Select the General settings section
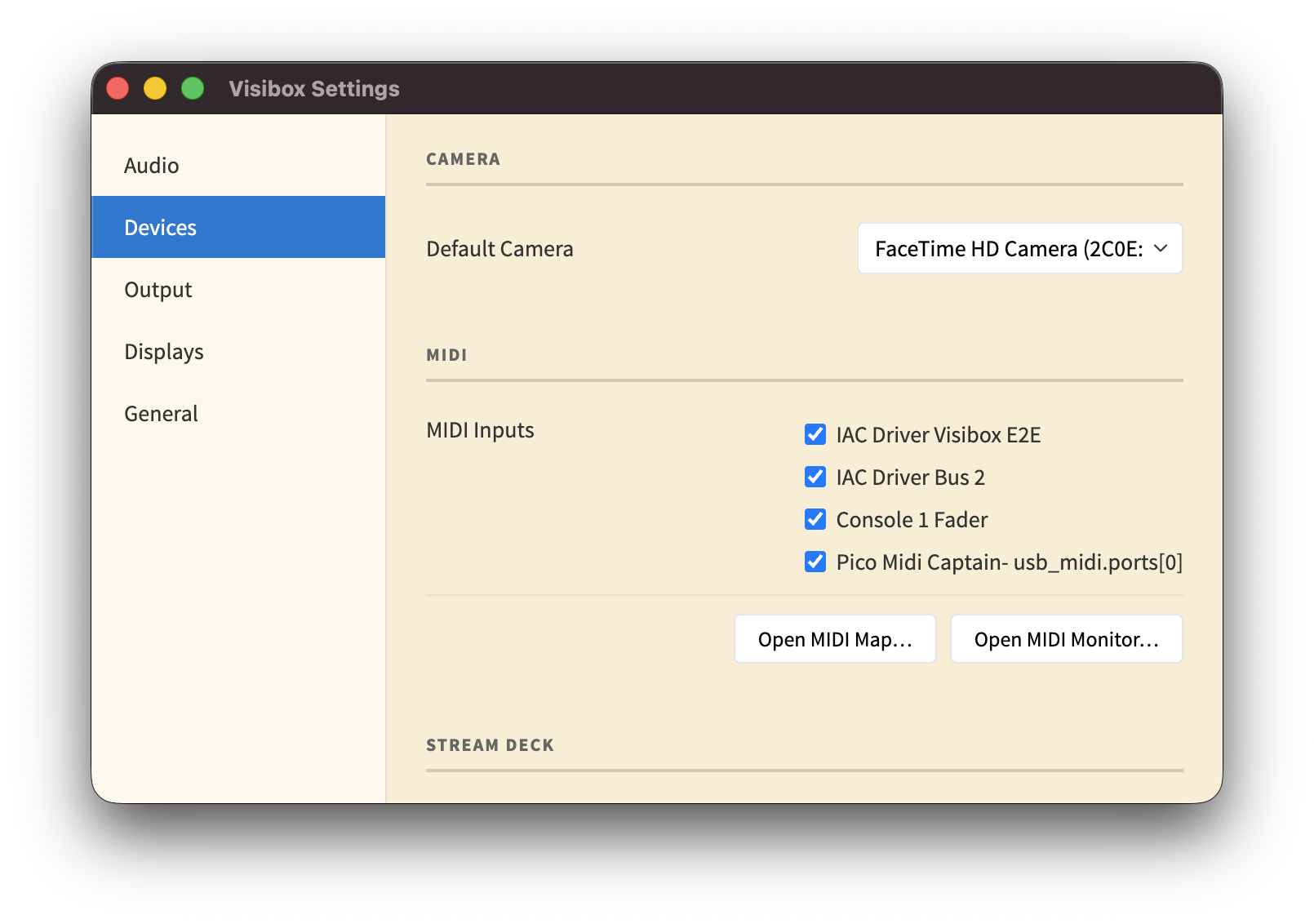This screenshot has width=1314, height=924. 161,413
